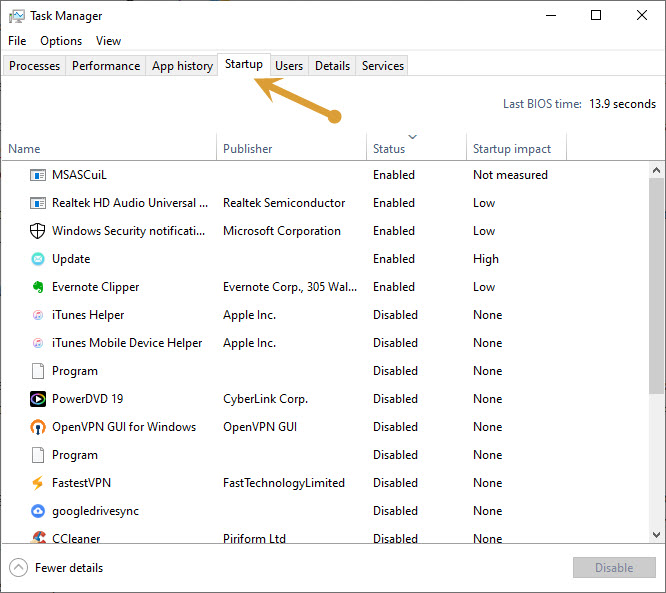Viewport: 666px width, 593px height.
Task: Click the OpenVPN GUI for Windows icon
Action: 38,427
